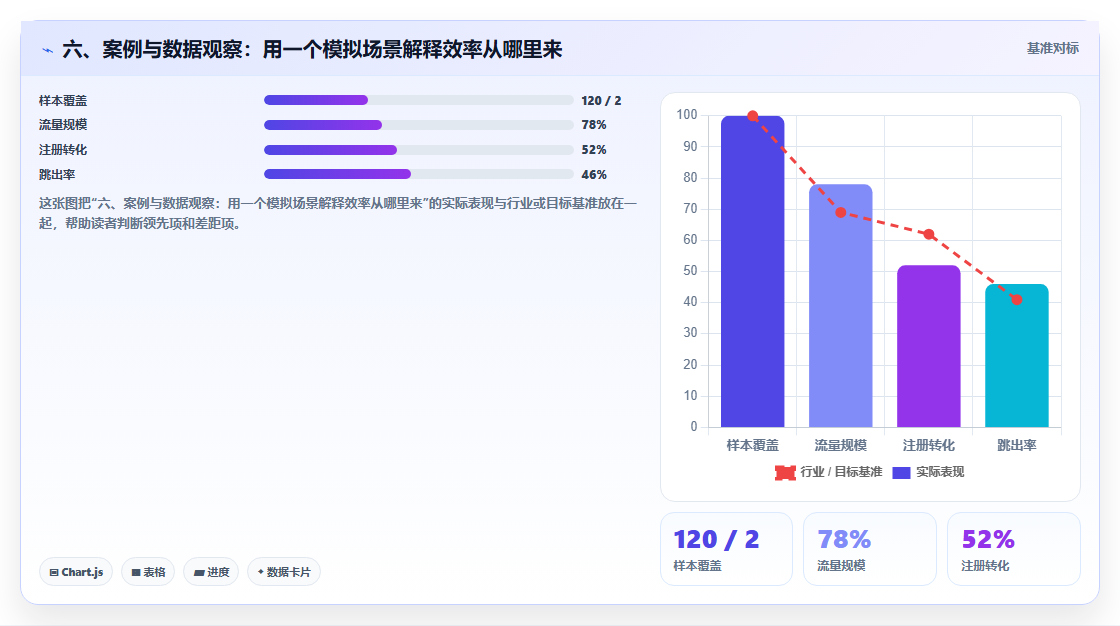This screenshot has width=1120, height=626.
Task: Click the 注册转化 row label in list
Action: 63,150
